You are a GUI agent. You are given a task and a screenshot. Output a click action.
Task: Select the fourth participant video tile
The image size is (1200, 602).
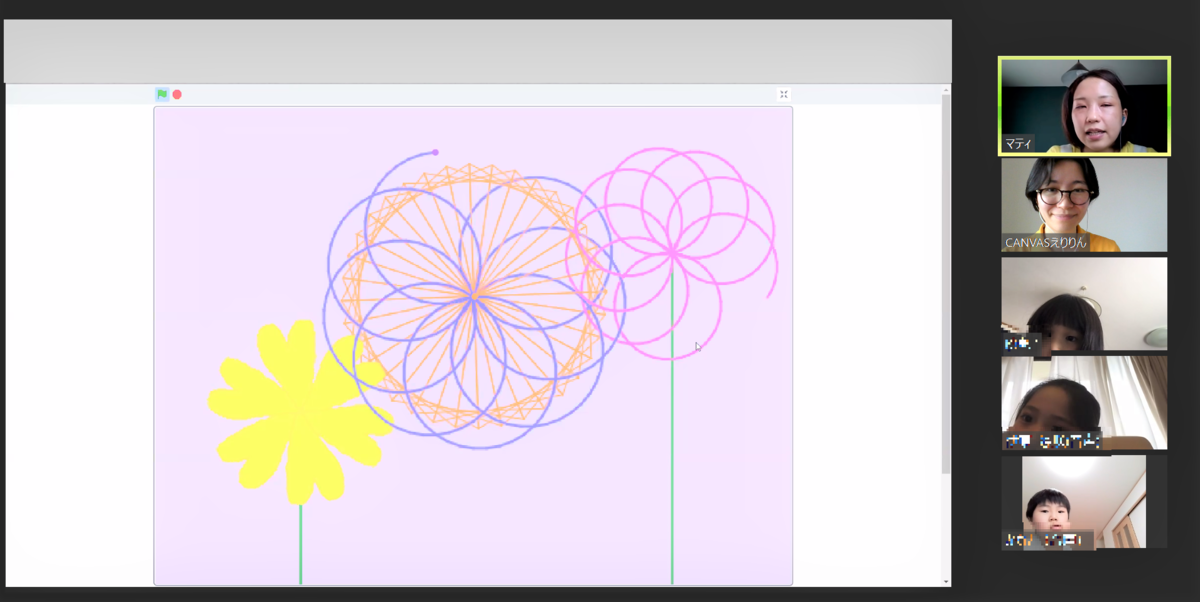pyautogui.click(x=1084, y=402)
